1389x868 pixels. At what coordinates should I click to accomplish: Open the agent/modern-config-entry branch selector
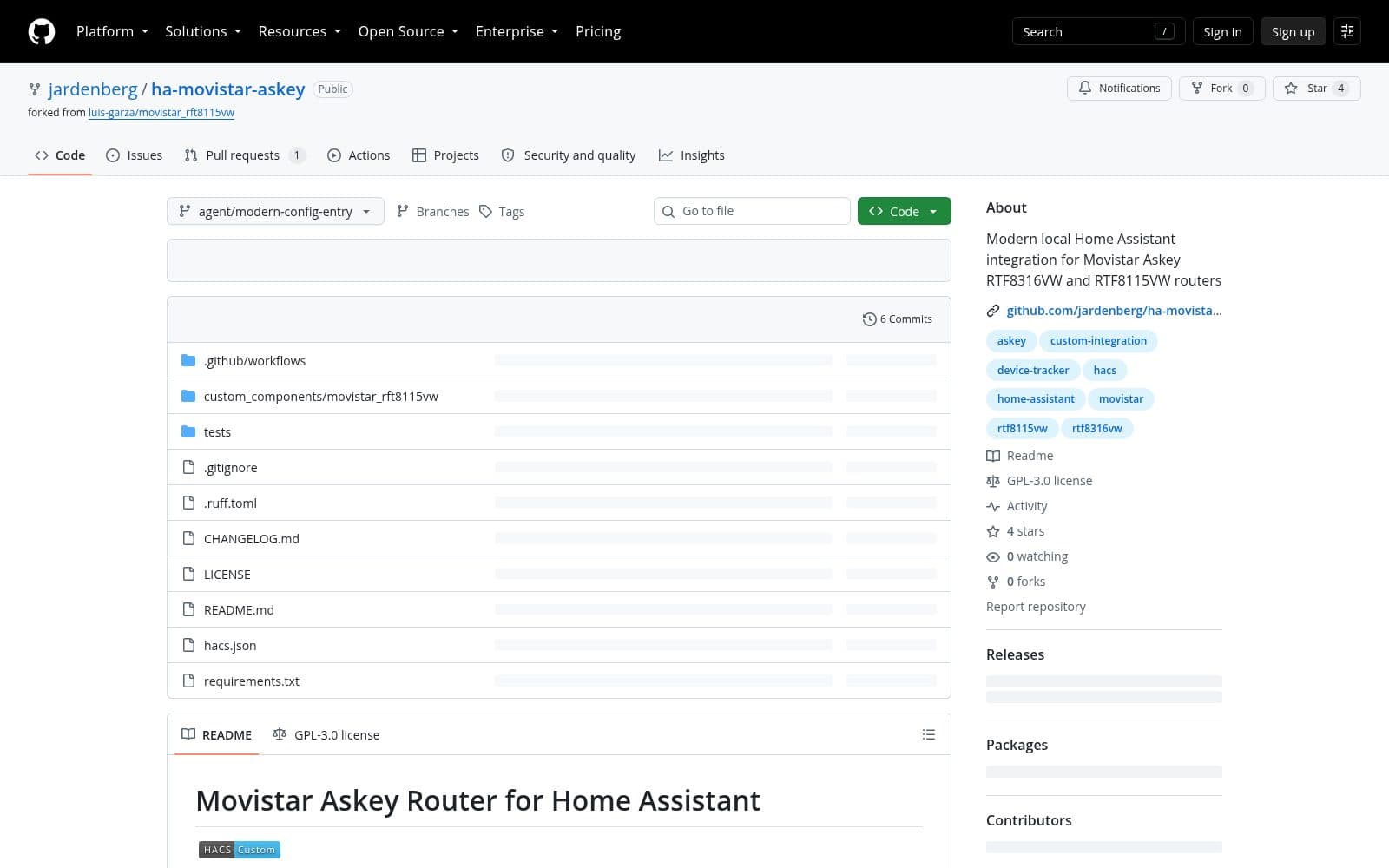[275, 212]
